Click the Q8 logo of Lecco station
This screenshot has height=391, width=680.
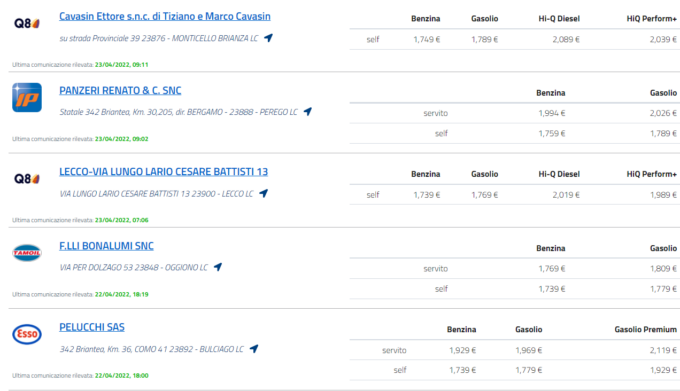(x=27, y=179)
